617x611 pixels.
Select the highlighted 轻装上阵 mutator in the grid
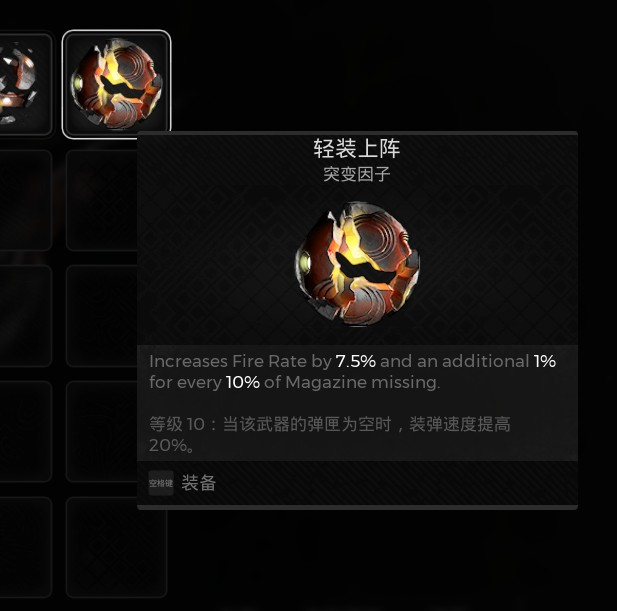pyautogui.click(x=116, y=83)
